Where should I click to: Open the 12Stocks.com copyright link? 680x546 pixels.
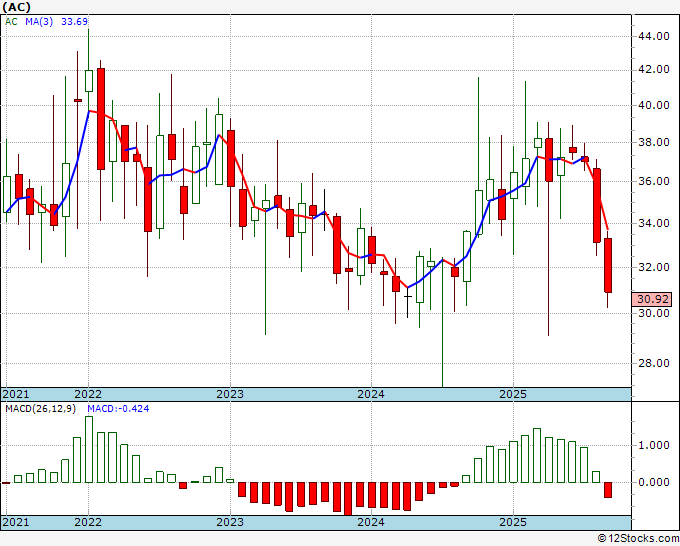(x=638, y=538)
